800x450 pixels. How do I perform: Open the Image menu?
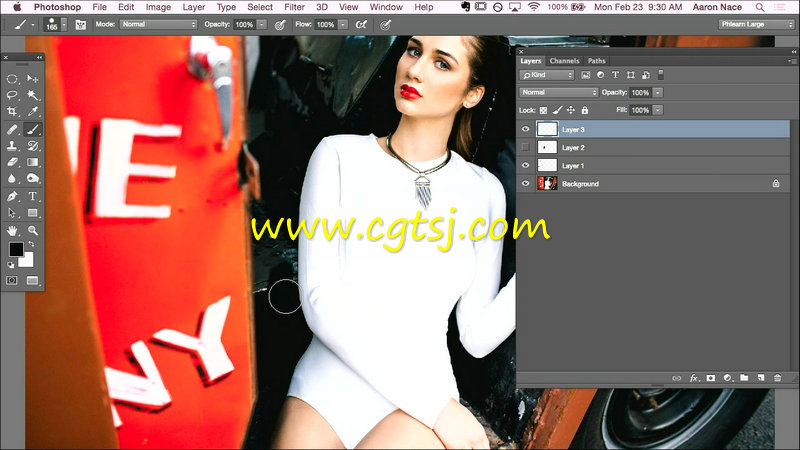[x=158, y=7]
